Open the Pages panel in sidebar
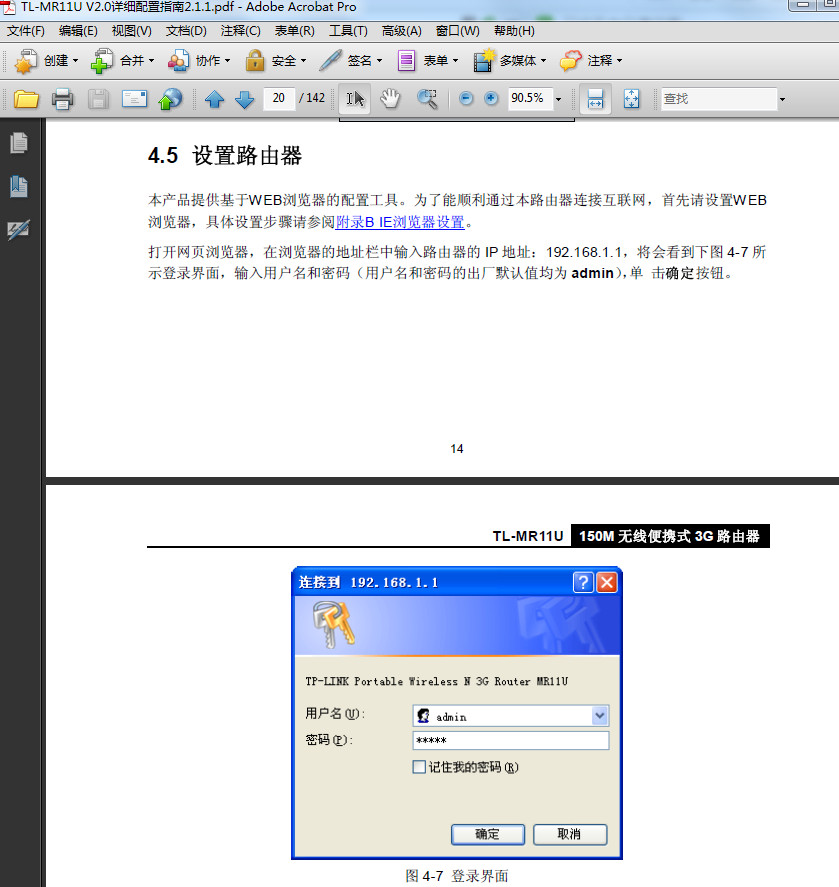The image size is (839, 887). (19, 143)
